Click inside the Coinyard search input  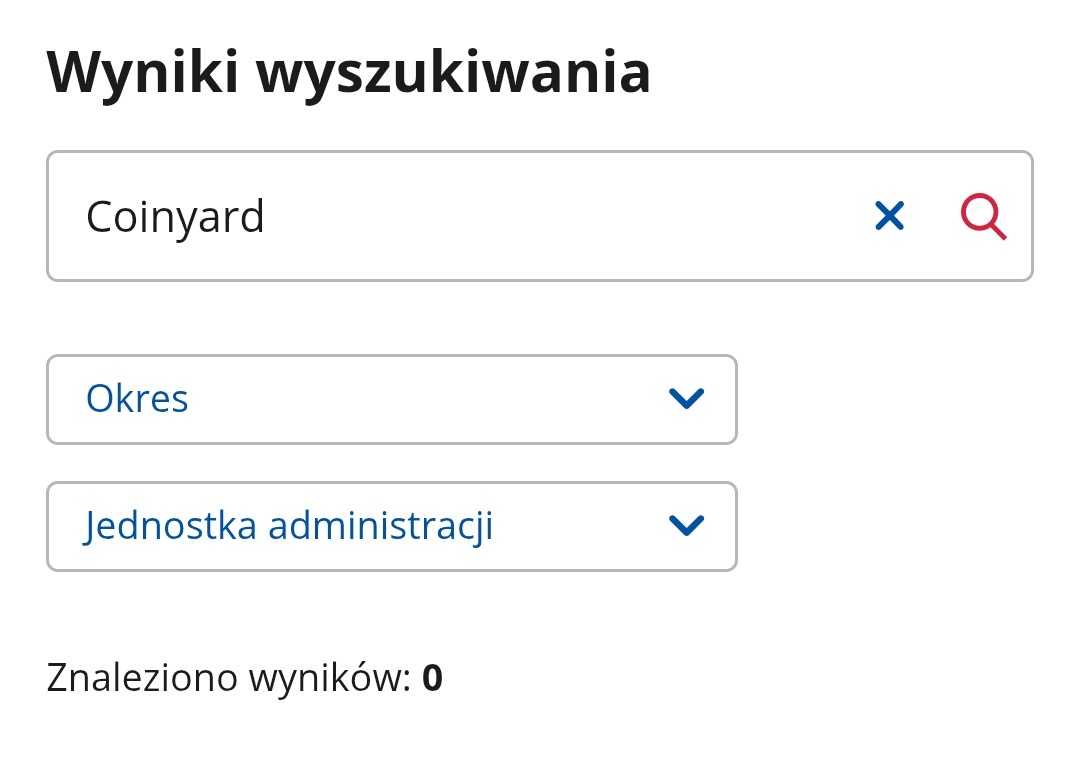450,216
